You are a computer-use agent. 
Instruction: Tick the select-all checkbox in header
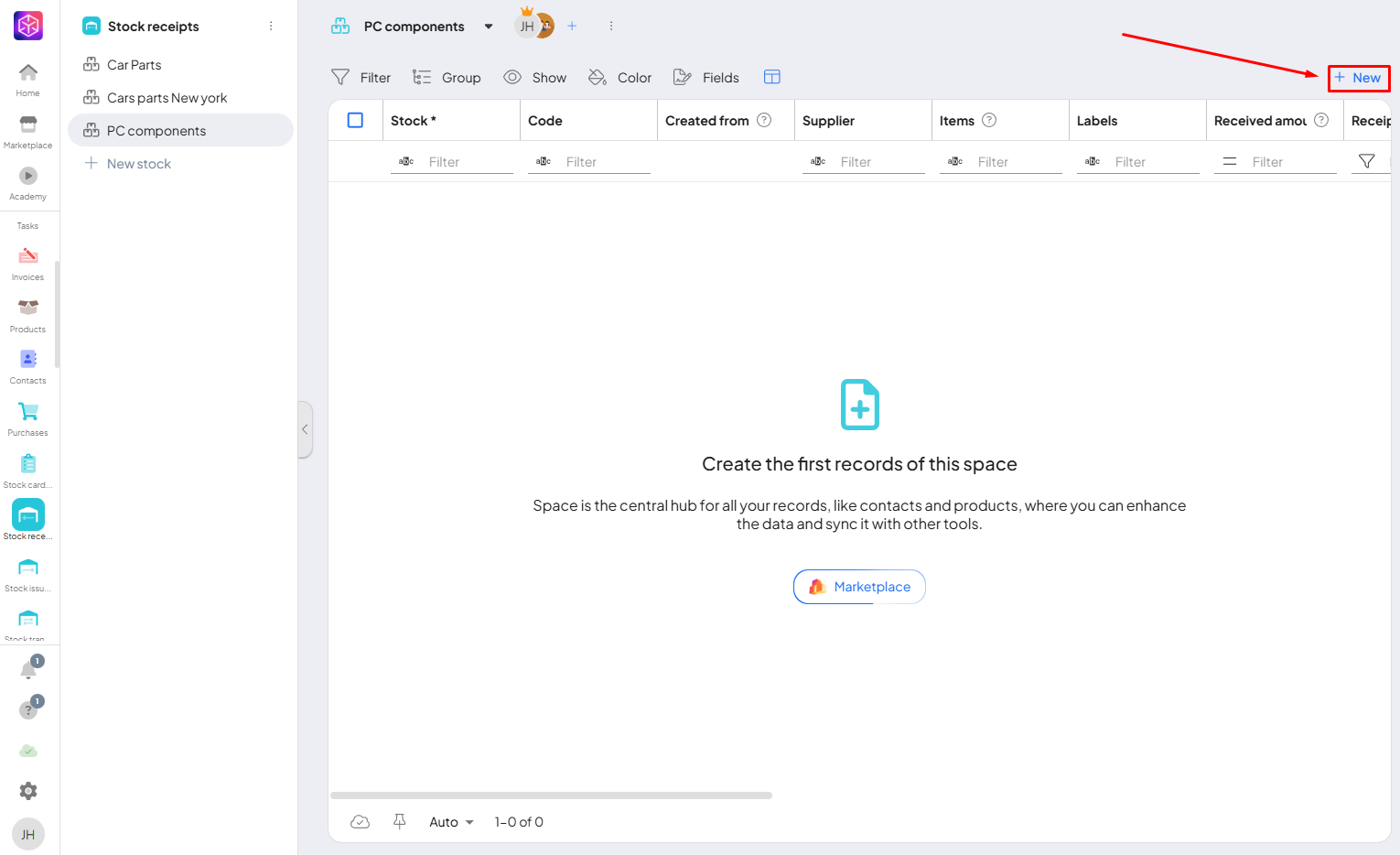point(355,121)
